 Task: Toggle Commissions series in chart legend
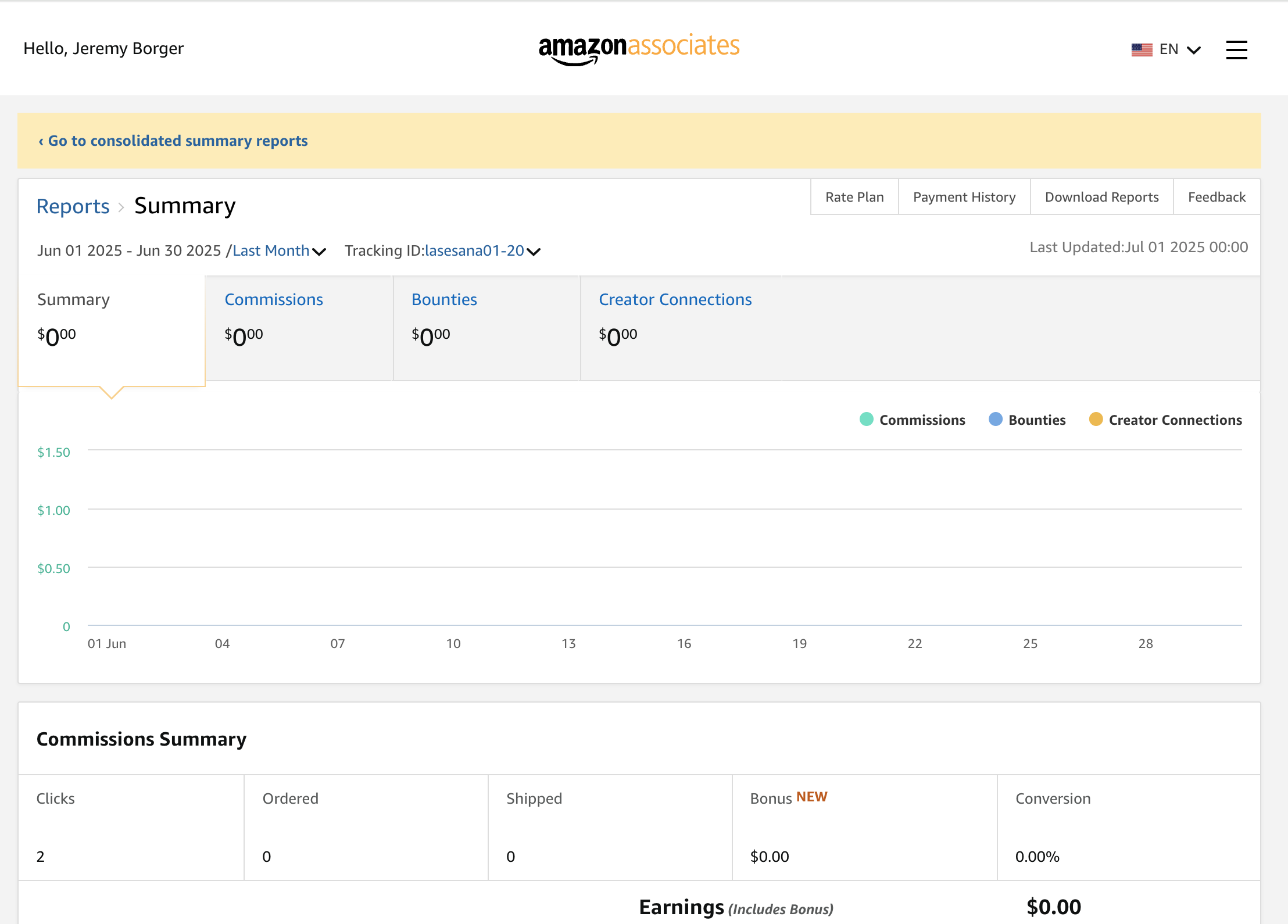912,420
